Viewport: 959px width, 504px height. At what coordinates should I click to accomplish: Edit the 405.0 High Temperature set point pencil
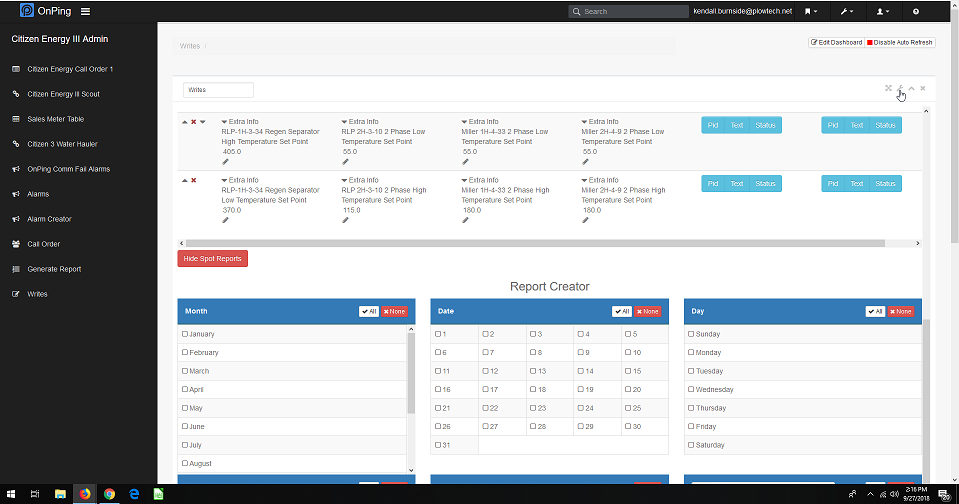tap(225, 161)
